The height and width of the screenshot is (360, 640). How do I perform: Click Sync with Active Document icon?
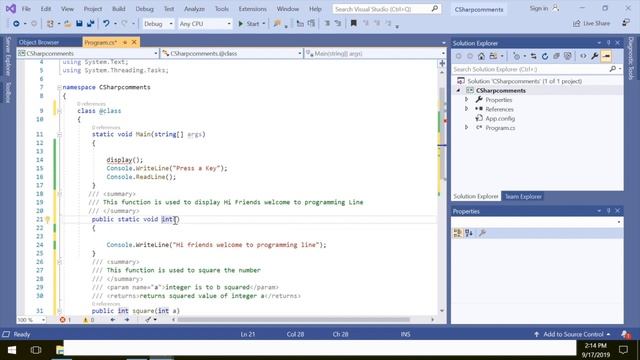point(533,56)
